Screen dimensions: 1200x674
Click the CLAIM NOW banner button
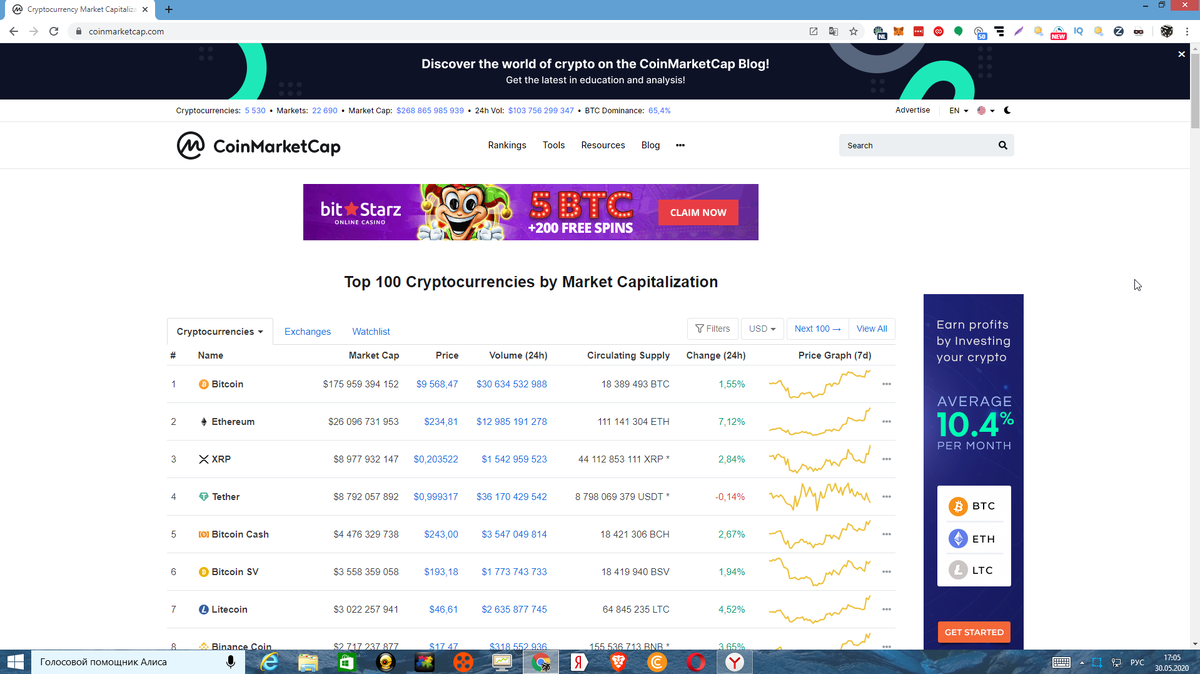click(698, 212)
